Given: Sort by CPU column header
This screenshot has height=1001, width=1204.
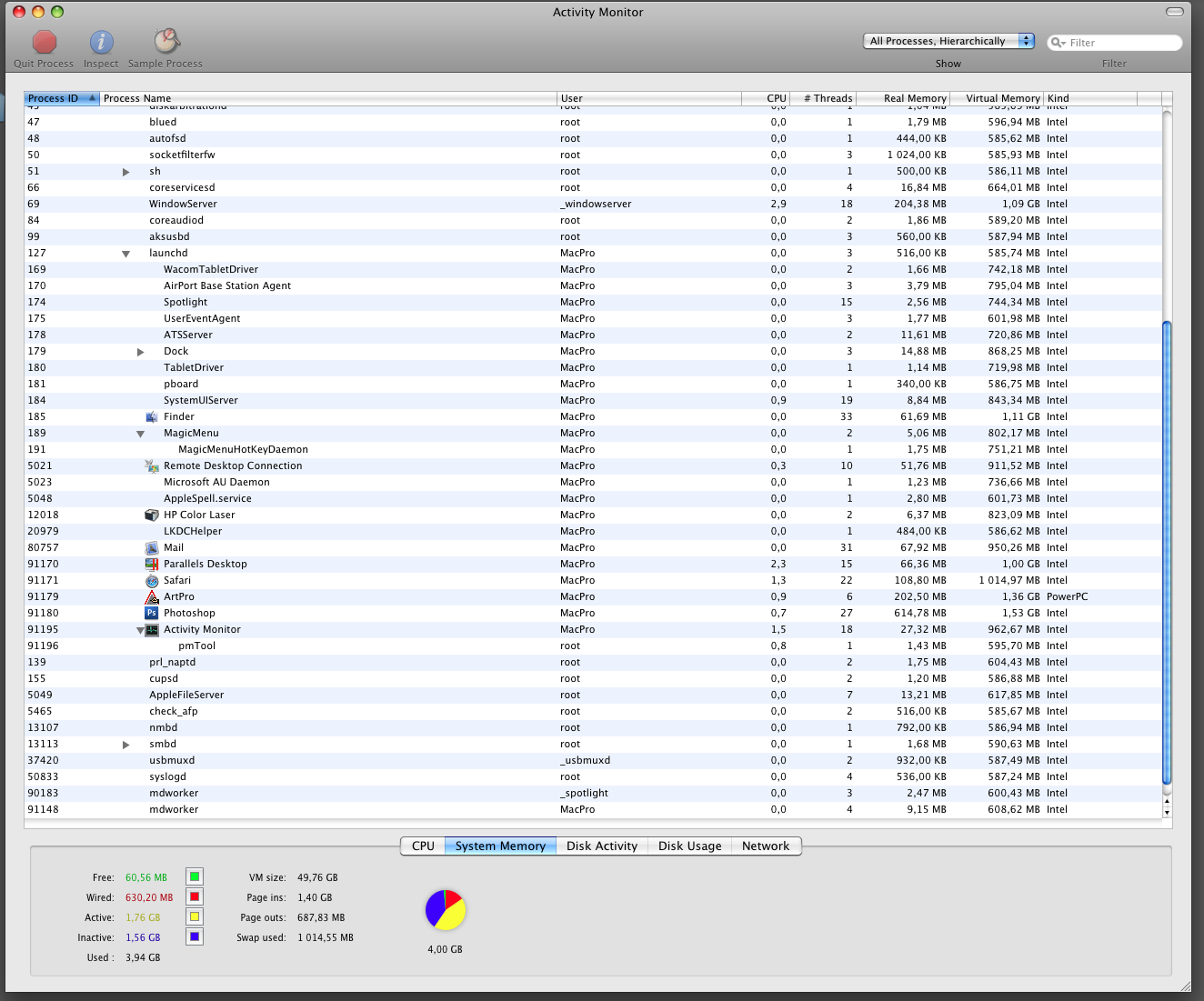Looking at the screenshot, I should coord(765,98).
